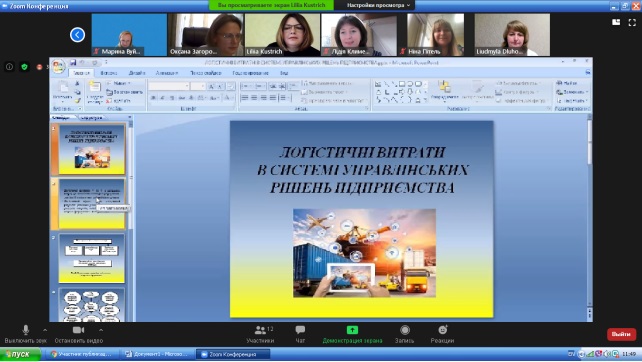The height and width of the screenshot is (362, 642).
Task: Open the font name combo box
Action: point(169,86)
